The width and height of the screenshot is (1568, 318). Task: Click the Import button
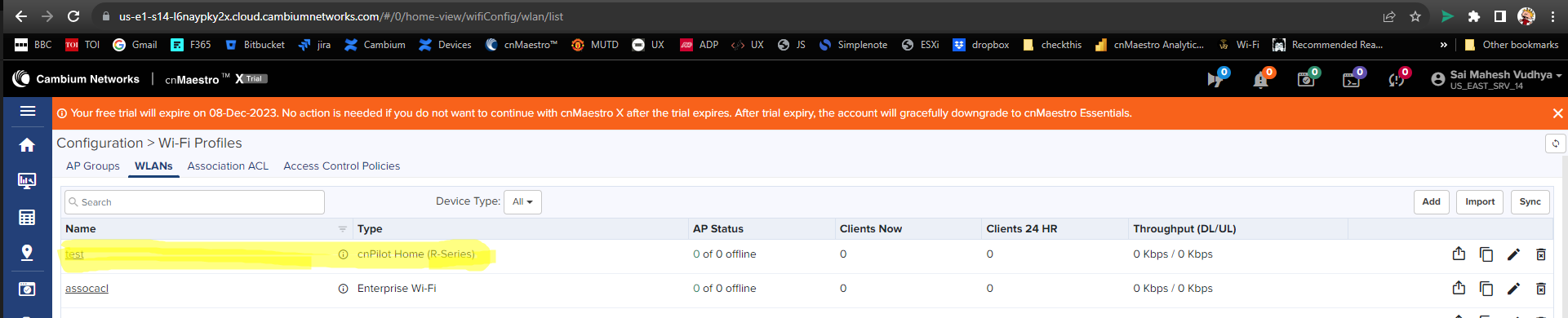coord(1480,202)
